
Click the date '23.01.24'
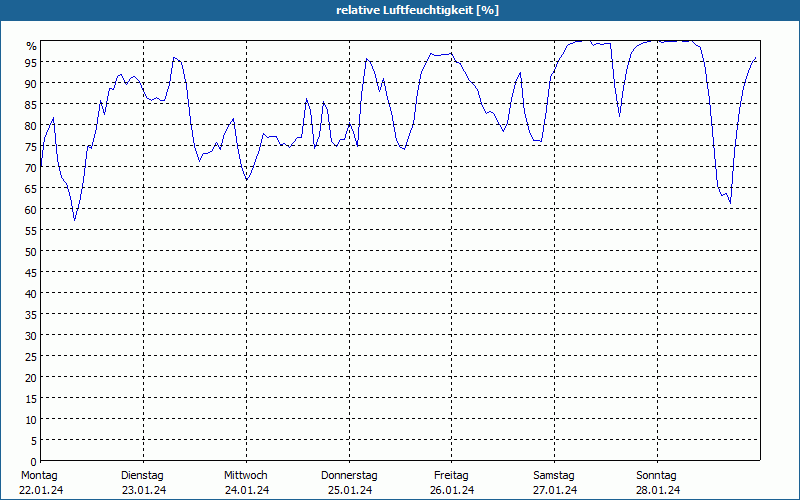[x=144, y=490]
